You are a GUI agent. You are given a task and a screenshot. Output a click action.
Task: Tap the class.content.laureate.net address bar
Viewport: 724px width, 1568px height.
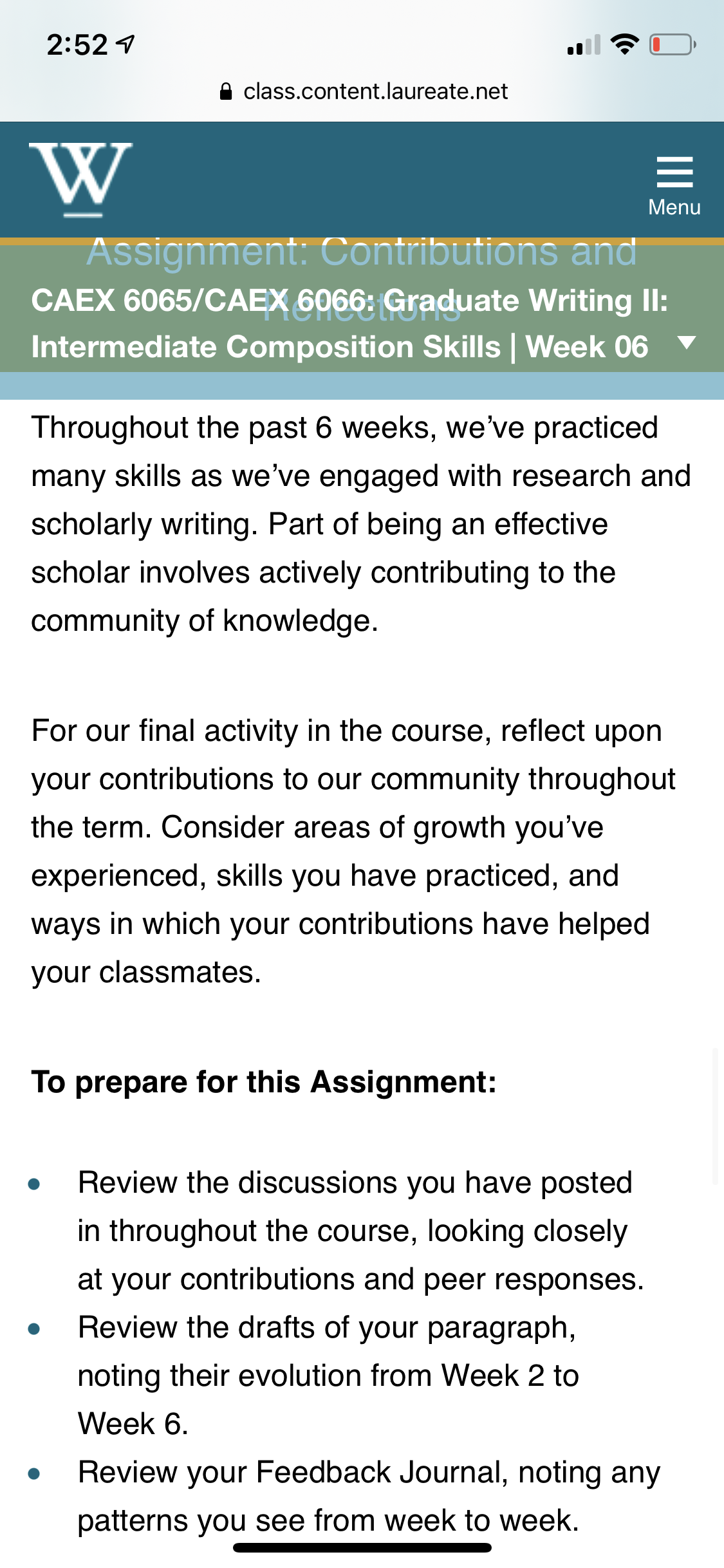(364, 91)
